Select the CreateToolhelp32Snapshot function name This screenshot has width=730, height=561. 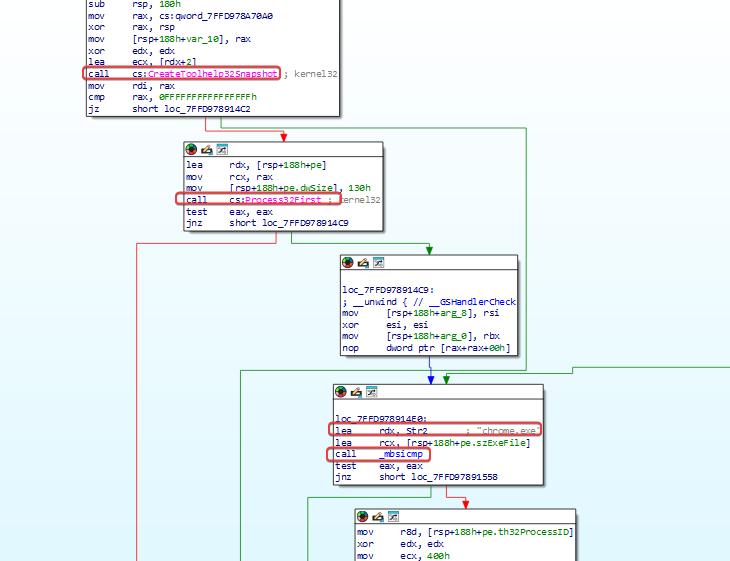[x=212, y=74]
